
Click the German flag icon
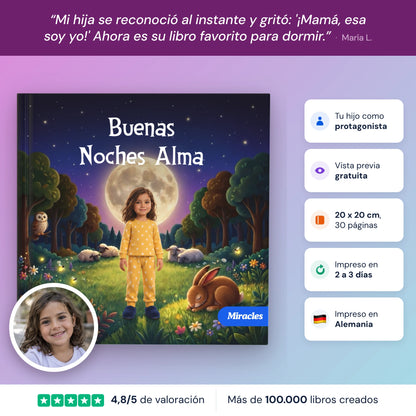[320, 319]
